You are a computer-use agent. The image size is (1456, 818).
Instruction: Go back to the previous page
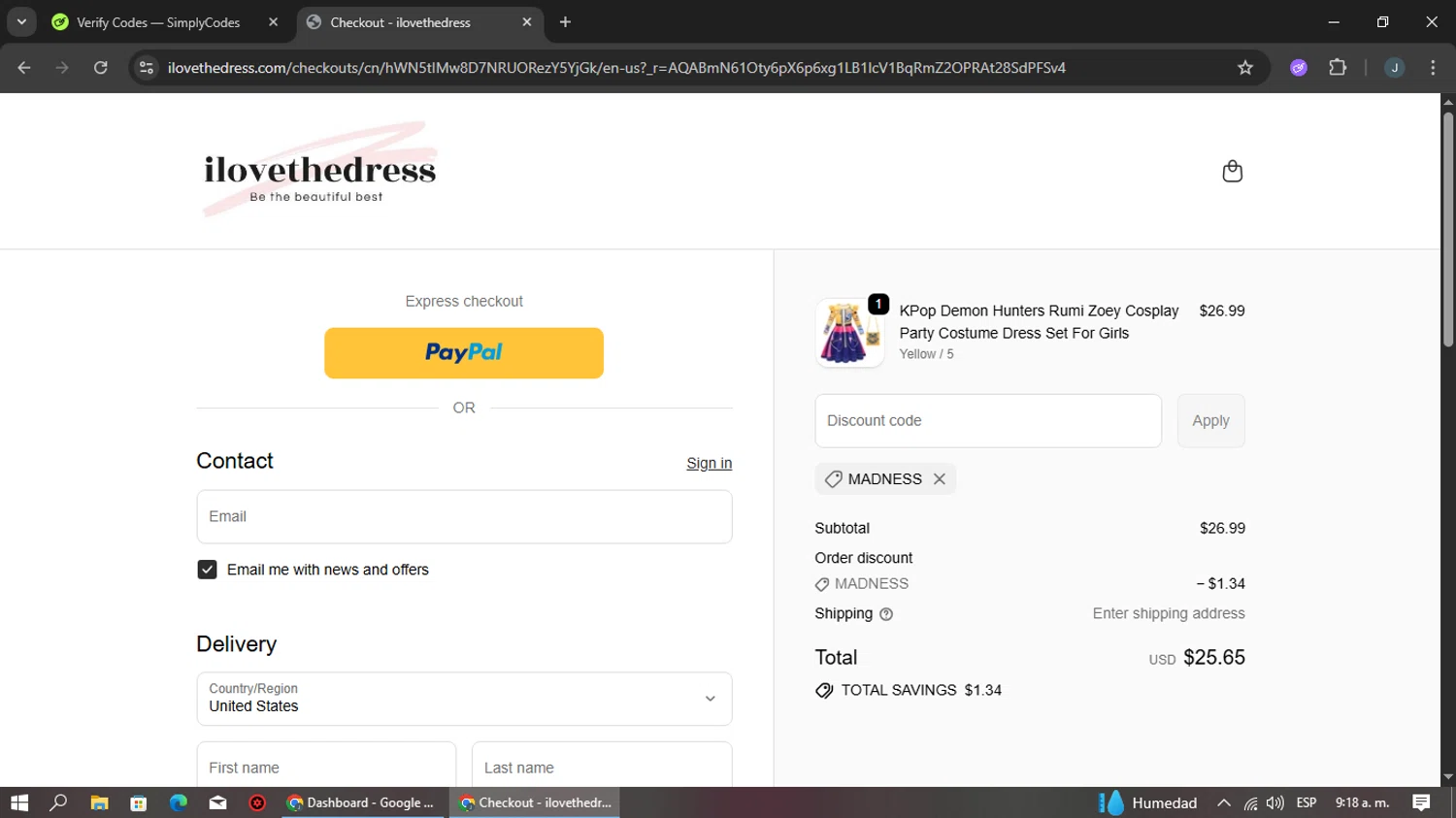(24, 67)
